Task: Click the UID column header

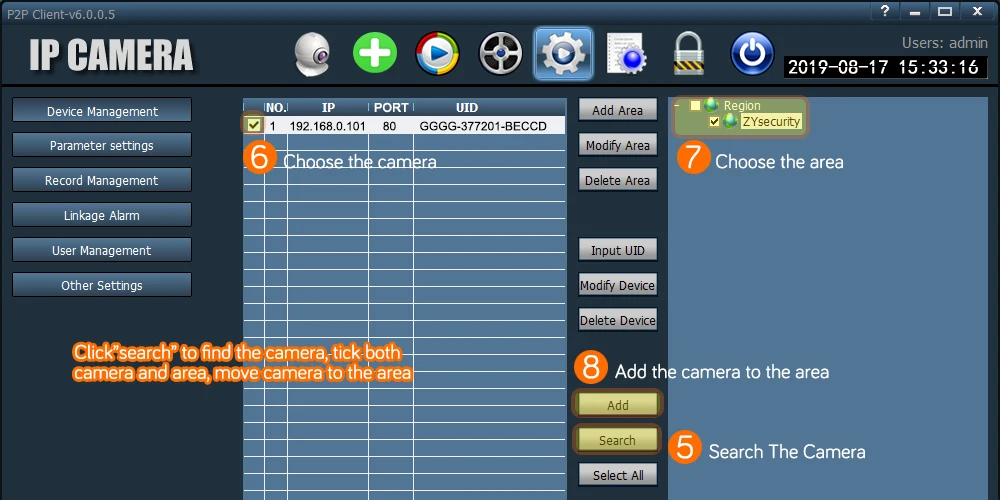Action: 467,108
